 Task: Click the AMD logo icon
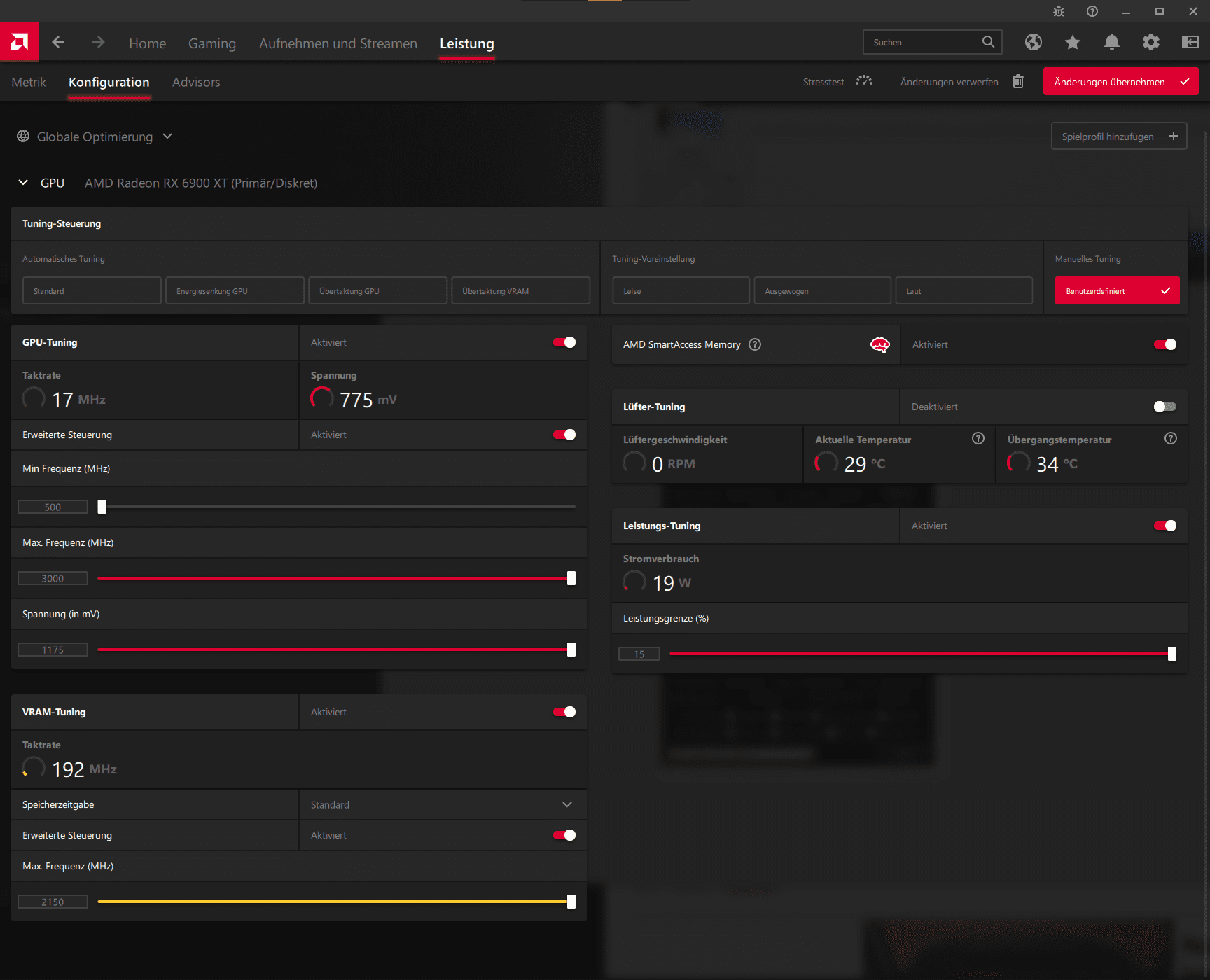point(20,42)
